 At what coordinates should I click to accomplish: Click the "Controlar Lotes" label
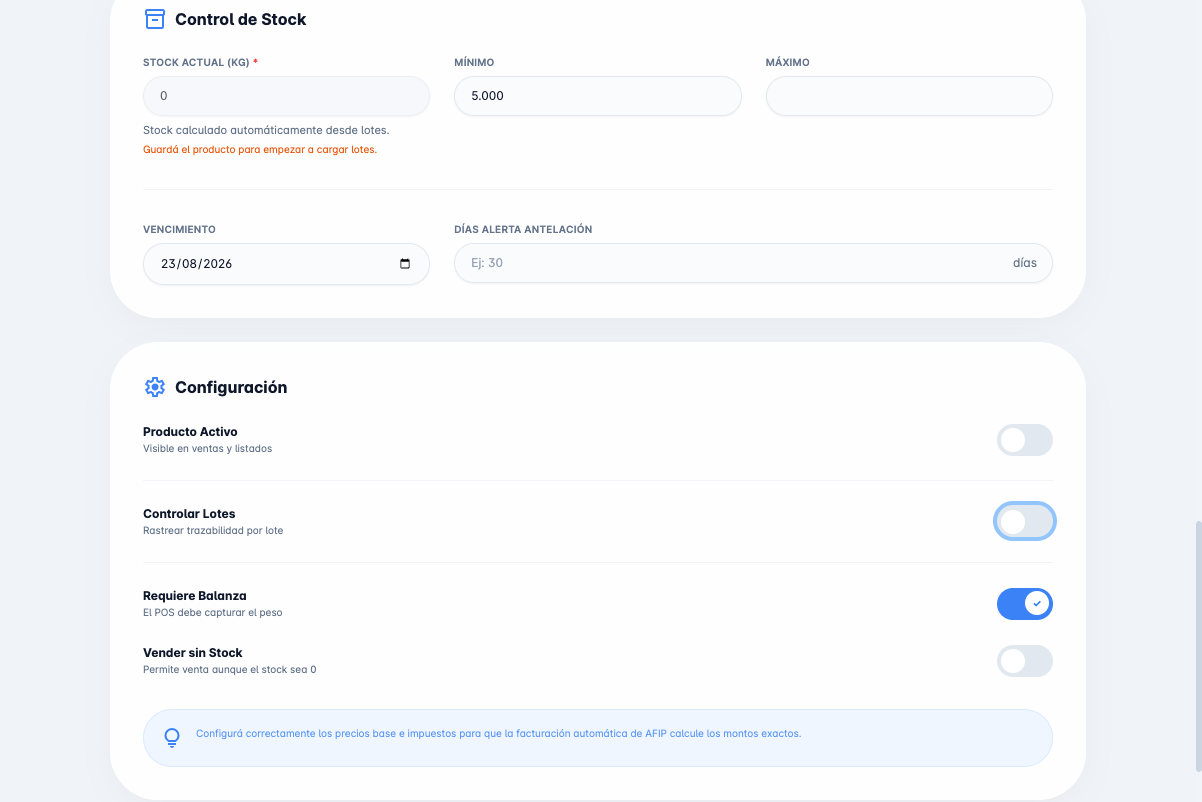pyautogui.click(x=189, y=514)
